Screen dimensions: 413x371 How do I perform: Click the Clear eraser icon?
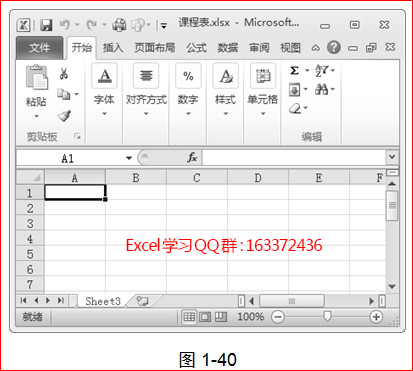coord(295,108)
